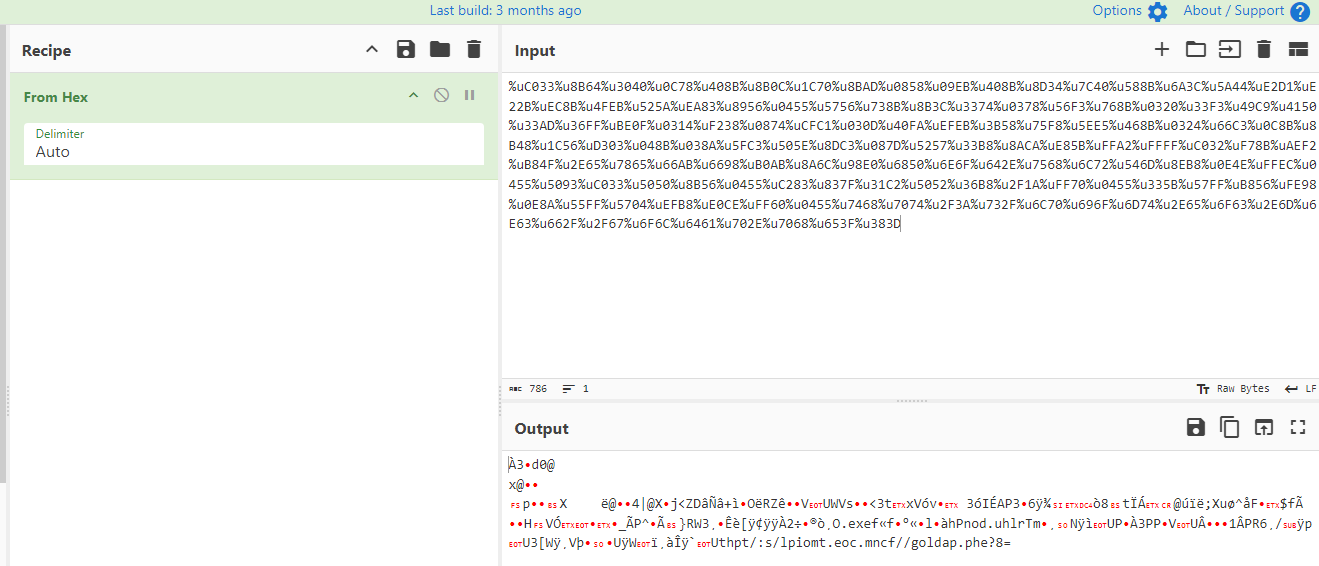Maximise the output pane

1298,428
